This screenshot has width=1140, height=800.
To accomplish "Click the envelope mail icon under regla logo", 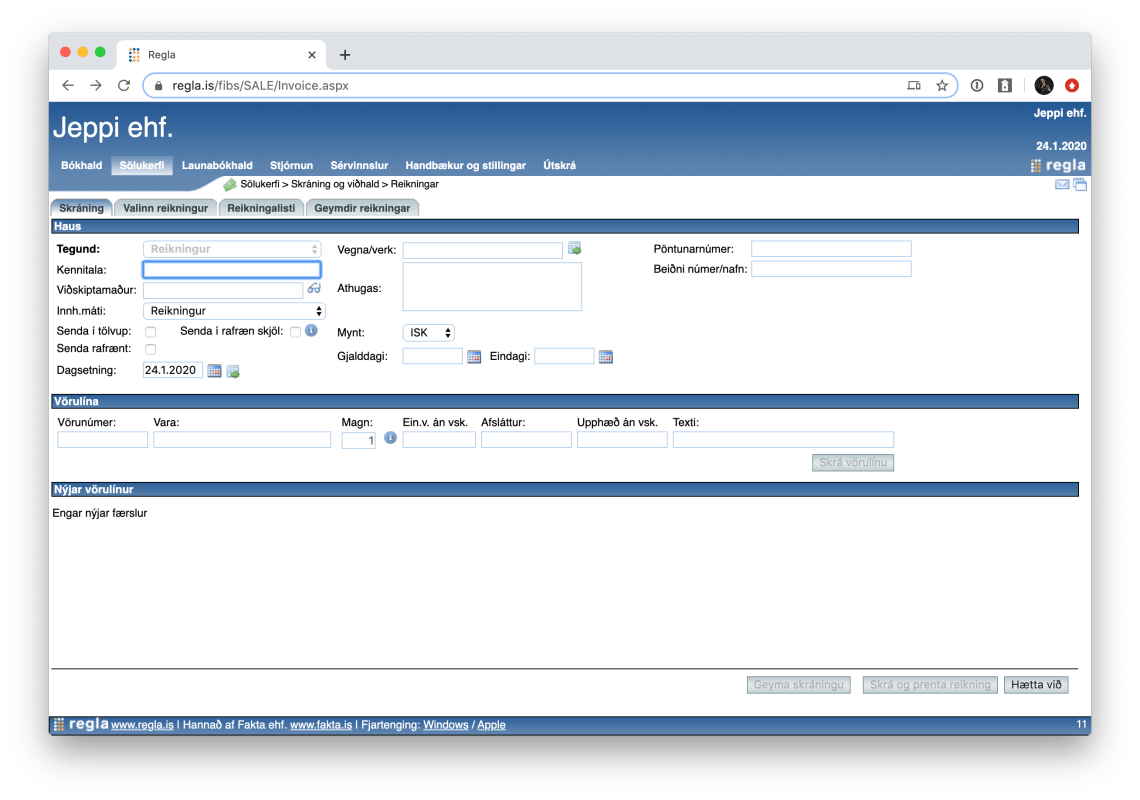I will 1062,185.
